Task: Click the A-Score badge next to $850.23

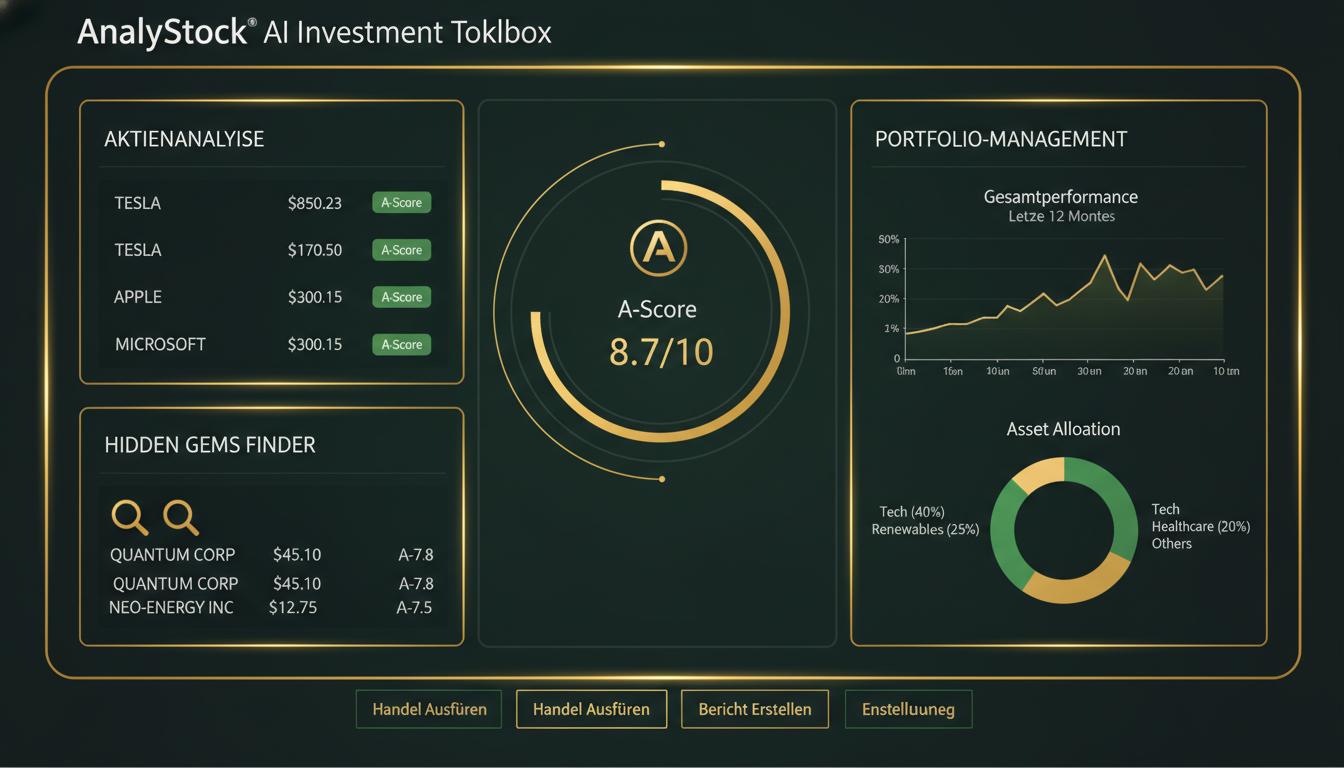Action: [401, 203]
